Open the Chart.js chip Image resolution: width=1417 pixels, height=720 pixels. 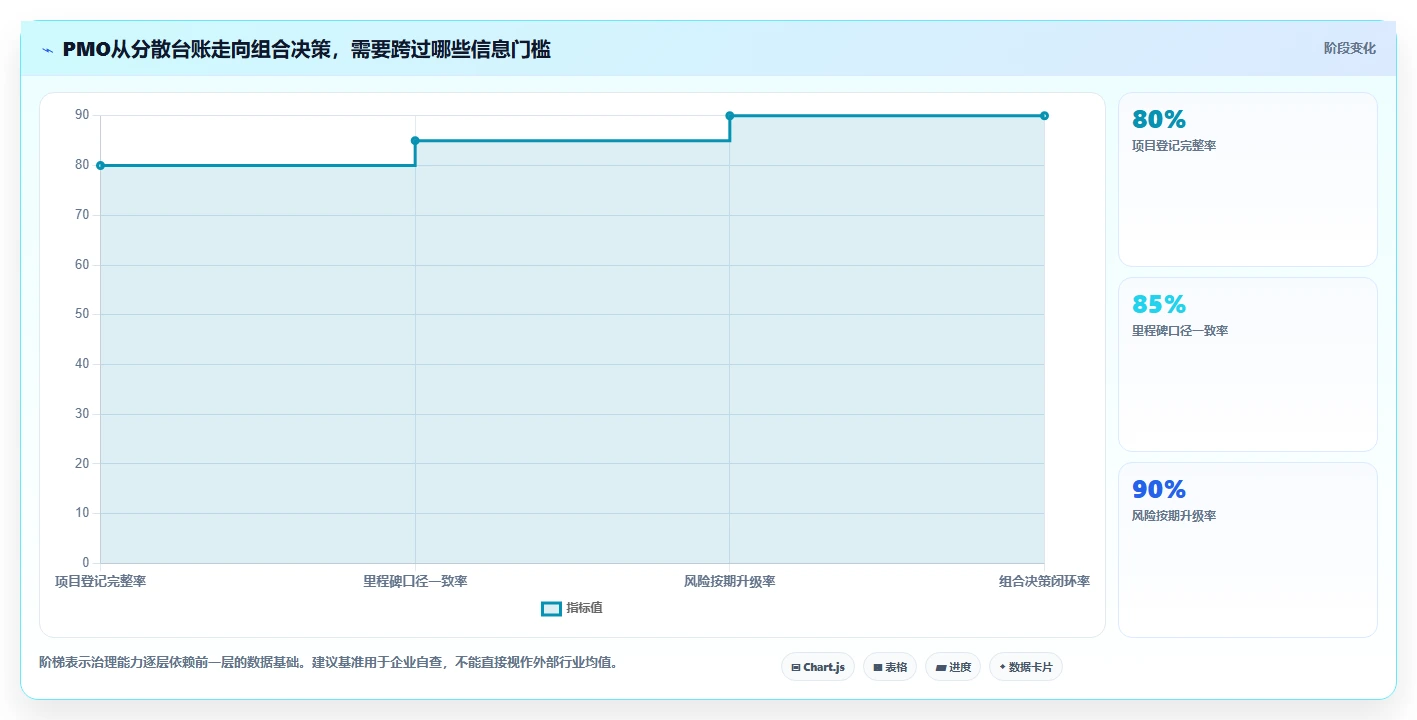pyautogui.click(x=818, y=667)
